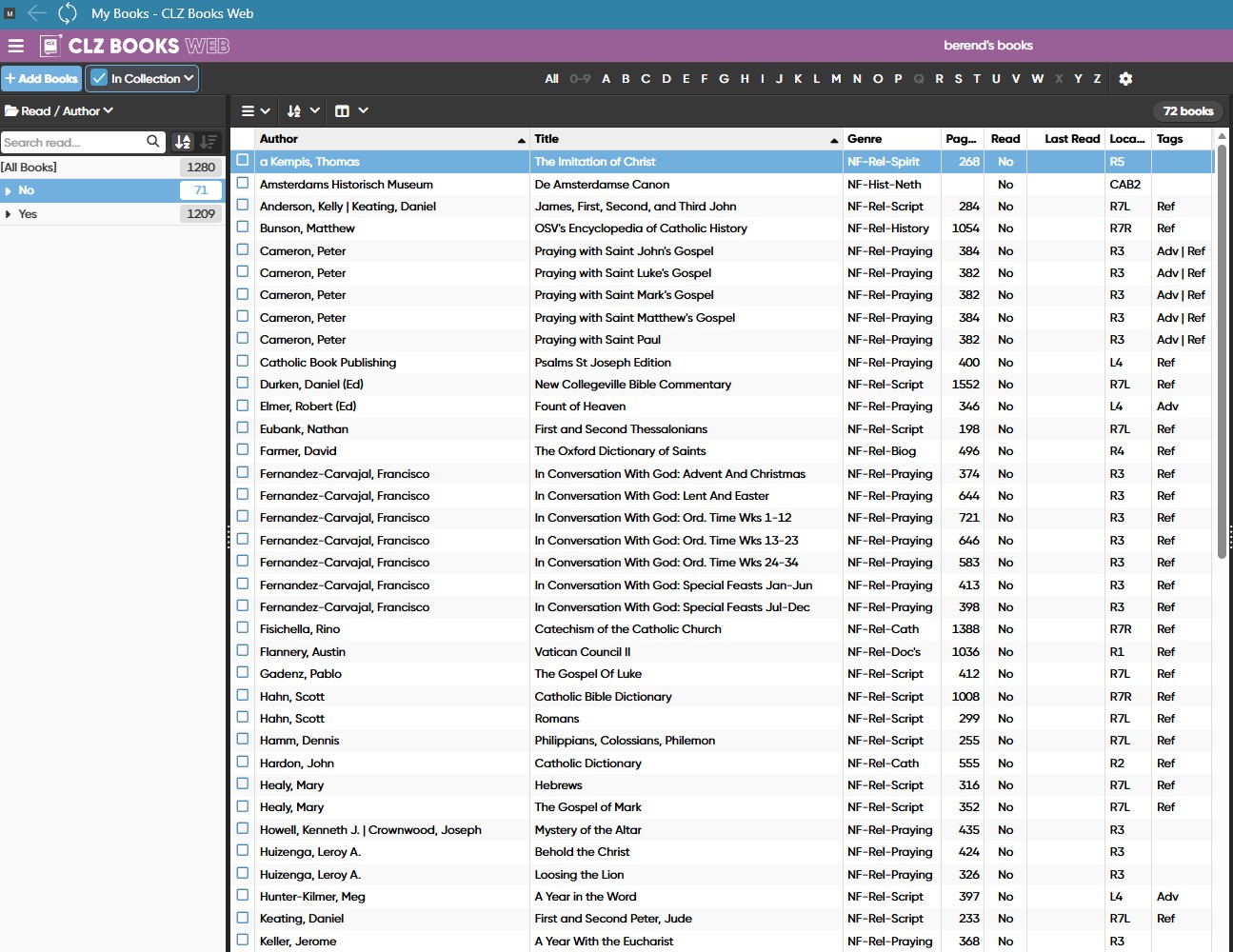Viewport: 1233px width, 952px height.
Task: Open the In Collection status dropdown
Action: pos(142,79)
